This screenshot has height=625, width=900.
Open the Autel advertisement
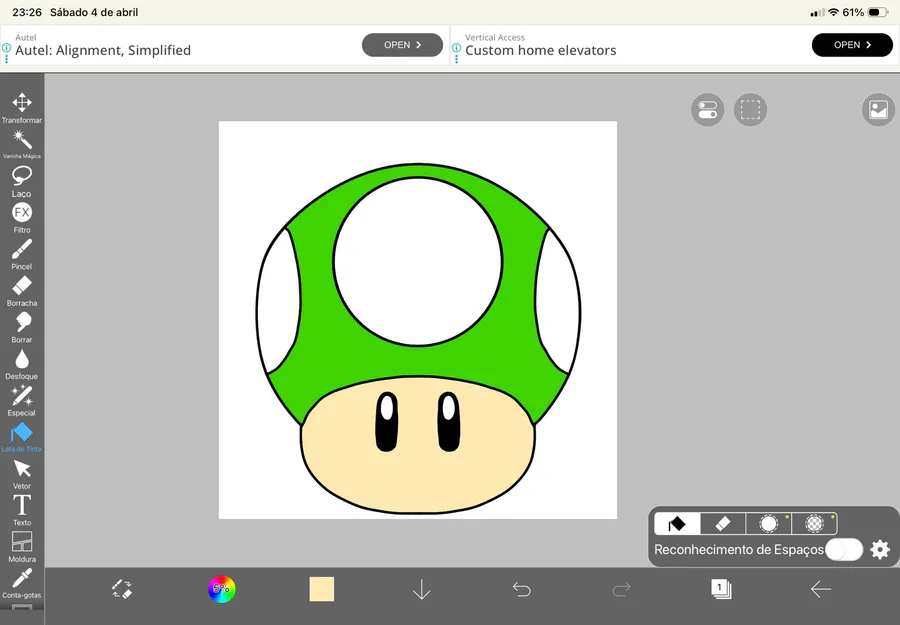[402, 45]
